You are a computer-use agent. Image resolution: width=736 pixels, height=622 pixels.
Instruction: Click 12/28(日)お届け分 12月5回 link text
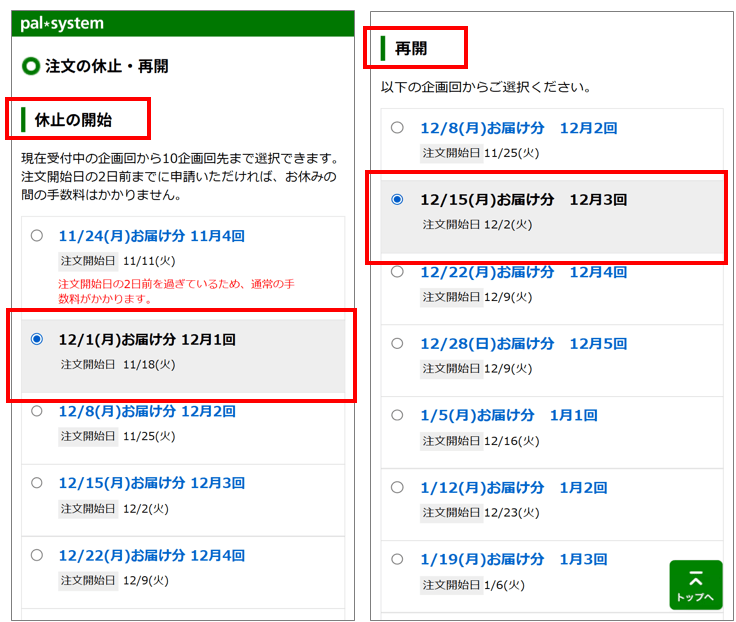[x=523, y=343]
